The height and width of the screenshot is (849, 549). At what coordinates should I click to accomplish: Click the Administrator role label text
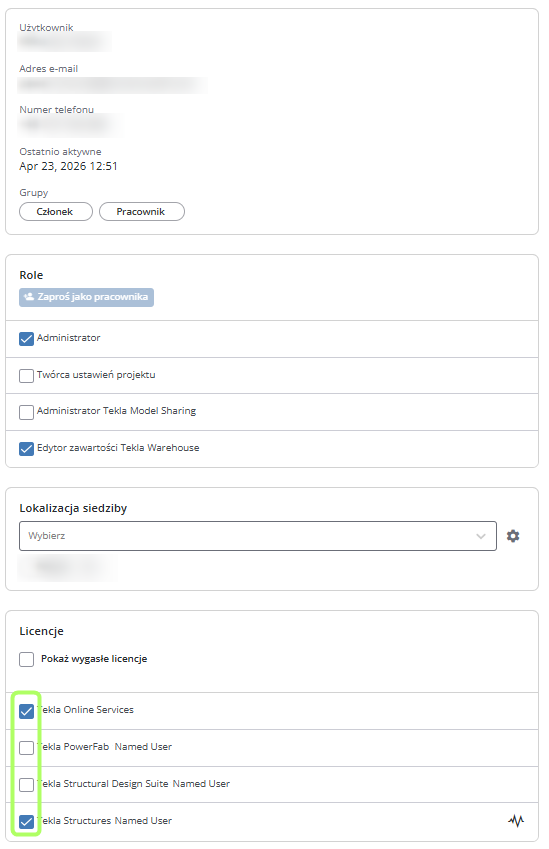pos(69,338)
